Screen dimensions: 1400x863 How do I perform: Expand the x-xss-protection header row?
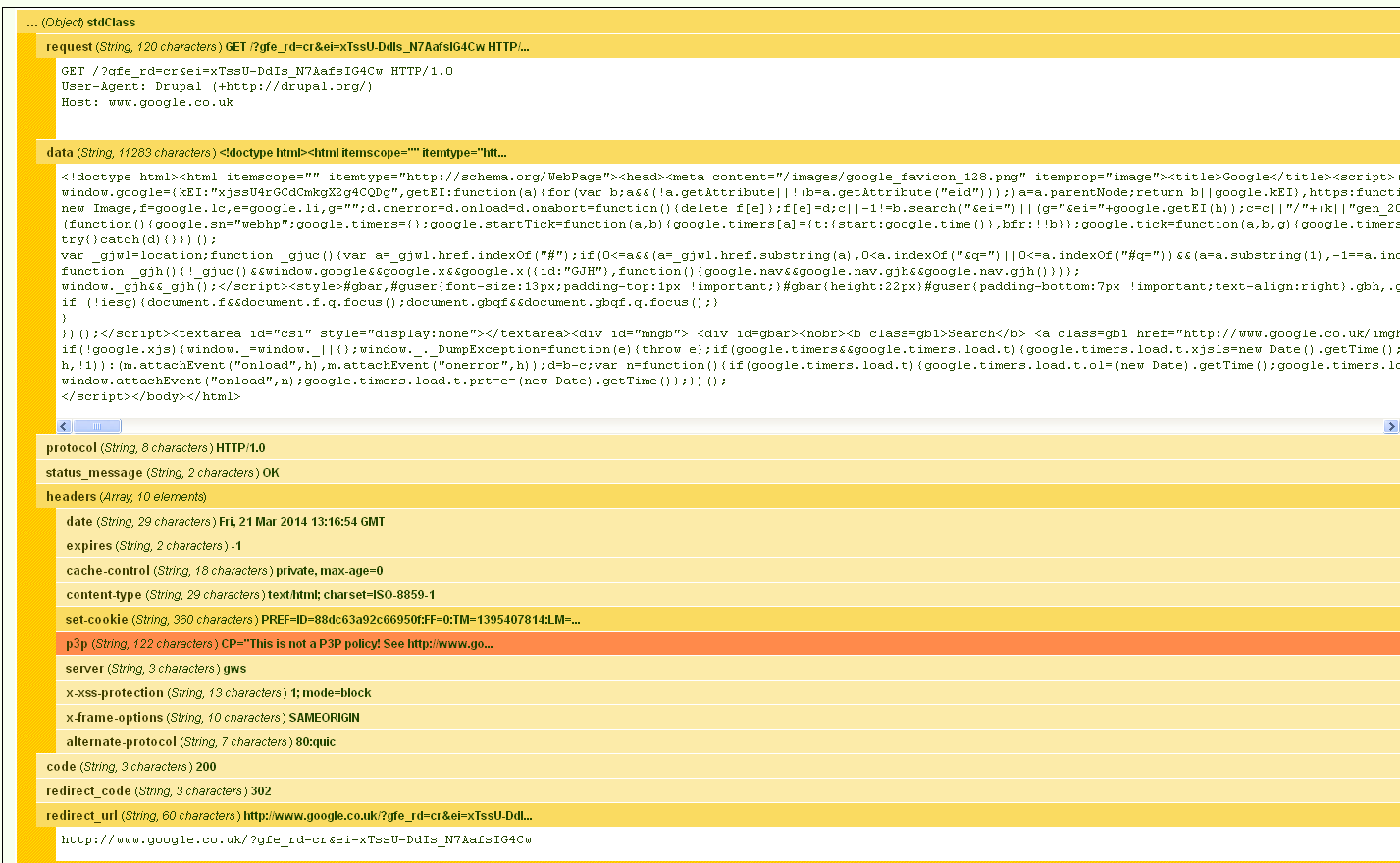[x=728, y=692]
